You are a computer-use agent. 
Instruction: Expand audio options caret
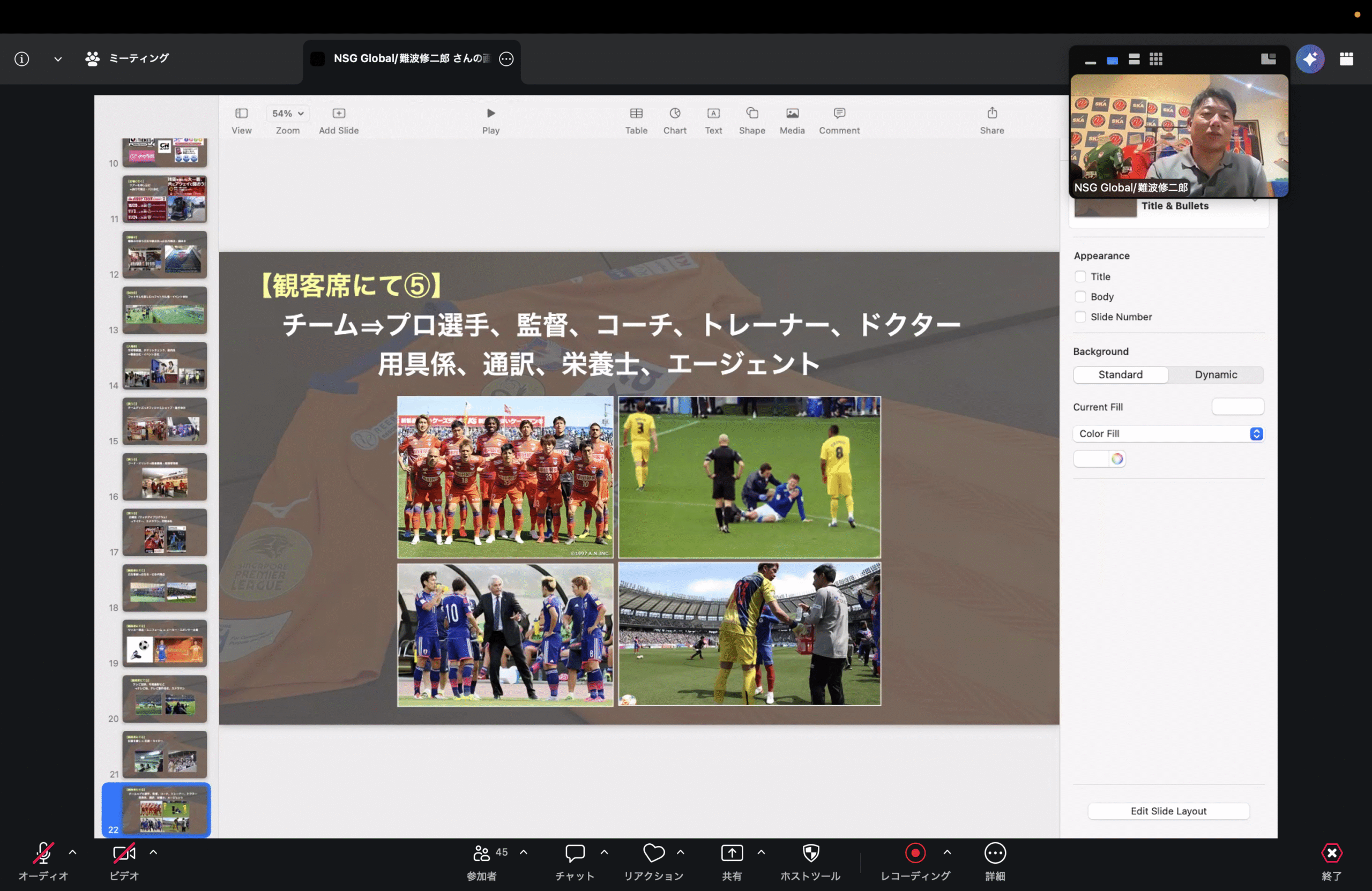[x=73, y=852]
